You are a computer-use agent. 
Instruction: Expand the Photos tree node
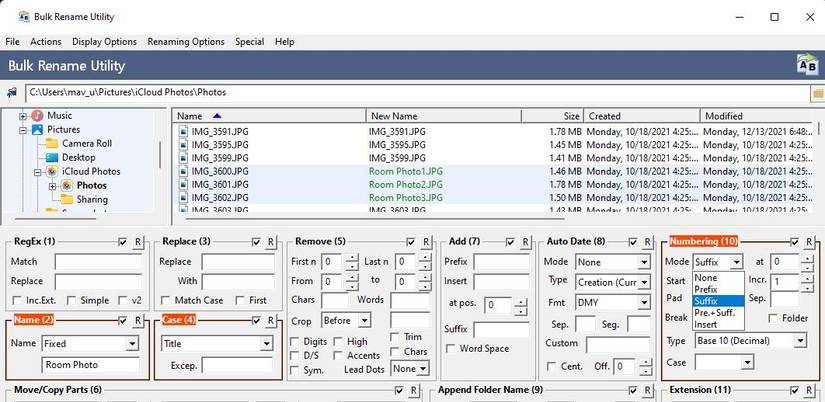53,186
